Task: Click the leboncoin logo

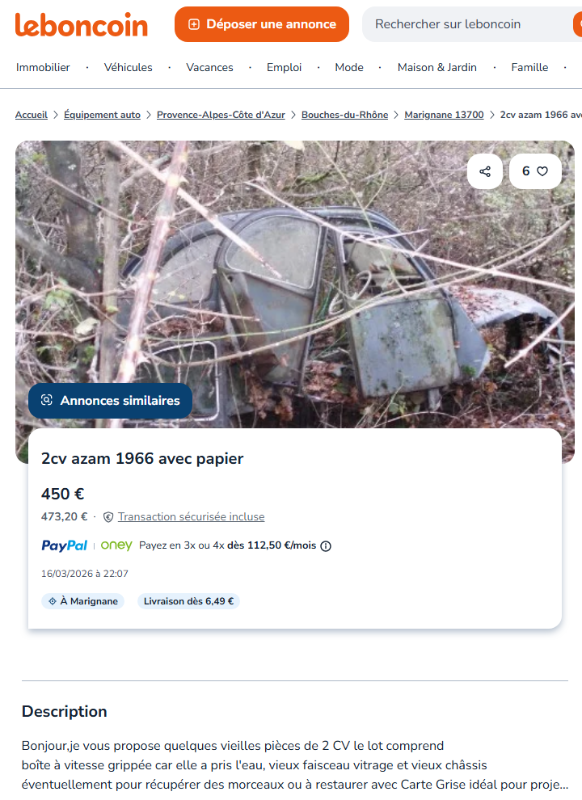Action: click(81, 24)
